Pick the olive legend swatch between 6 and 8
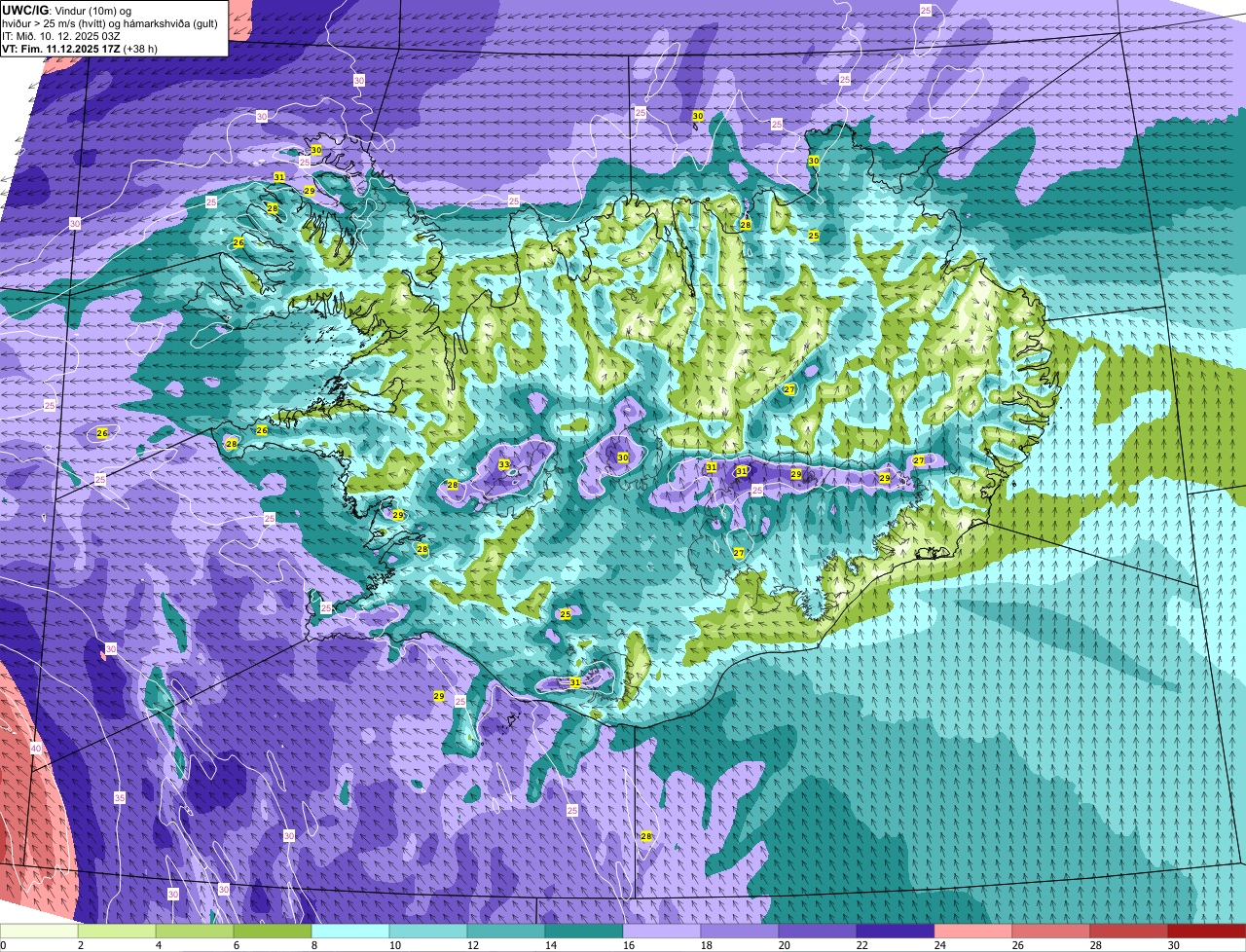The width and height of the screenshot is (1246, 952). coord(273,931)
